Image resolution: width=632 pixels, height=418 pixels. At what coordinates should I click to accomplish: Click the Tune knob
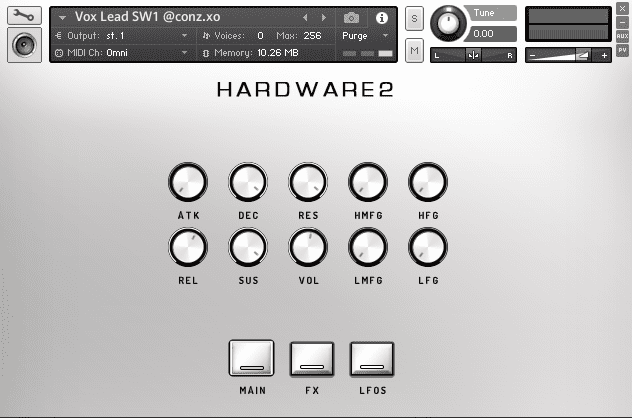coord(448,23)
